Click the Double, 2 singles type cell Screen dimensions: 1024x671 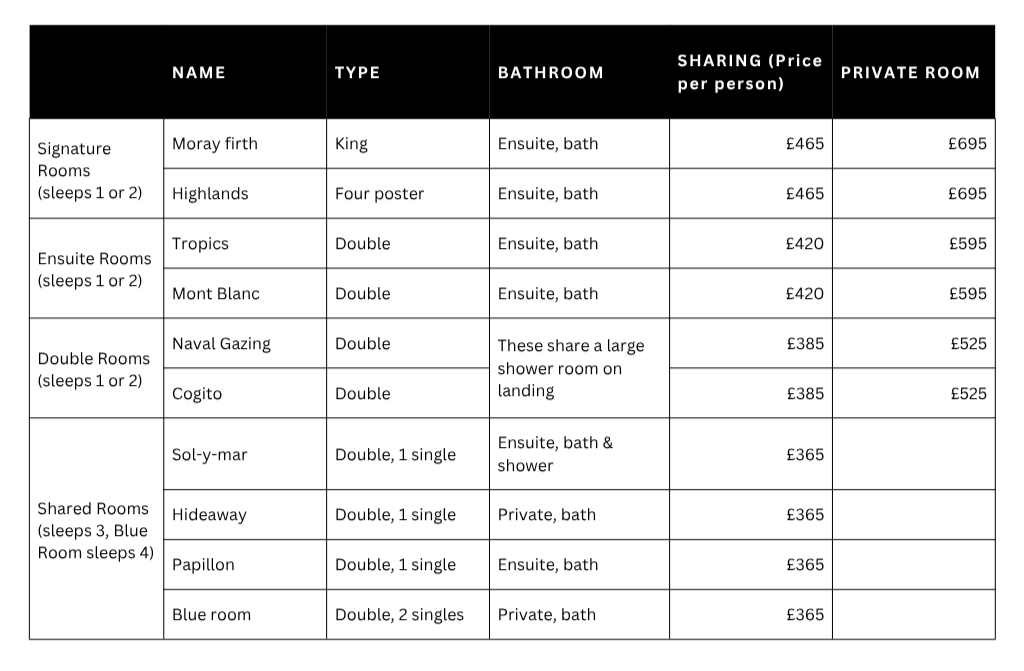click(408, 614)
